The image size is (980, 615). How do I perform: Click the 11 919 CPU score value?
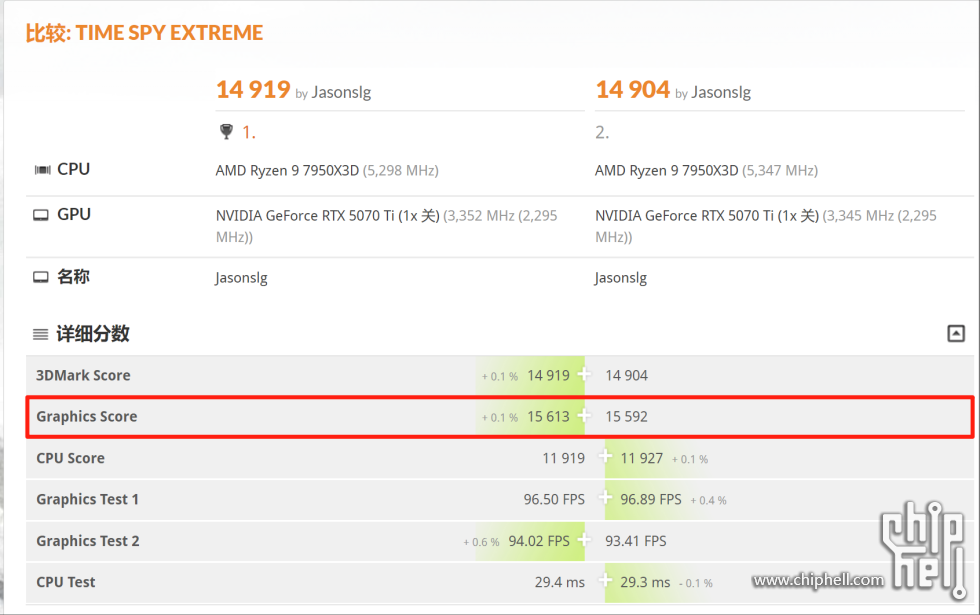(x=563, y=458)
